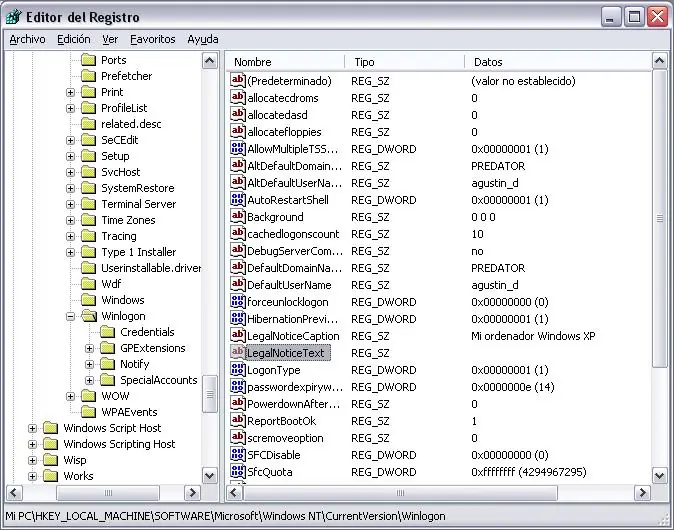Screen dimensions: 674x530
Task: Open the Ver menu
Action: [x=110, y=39]
